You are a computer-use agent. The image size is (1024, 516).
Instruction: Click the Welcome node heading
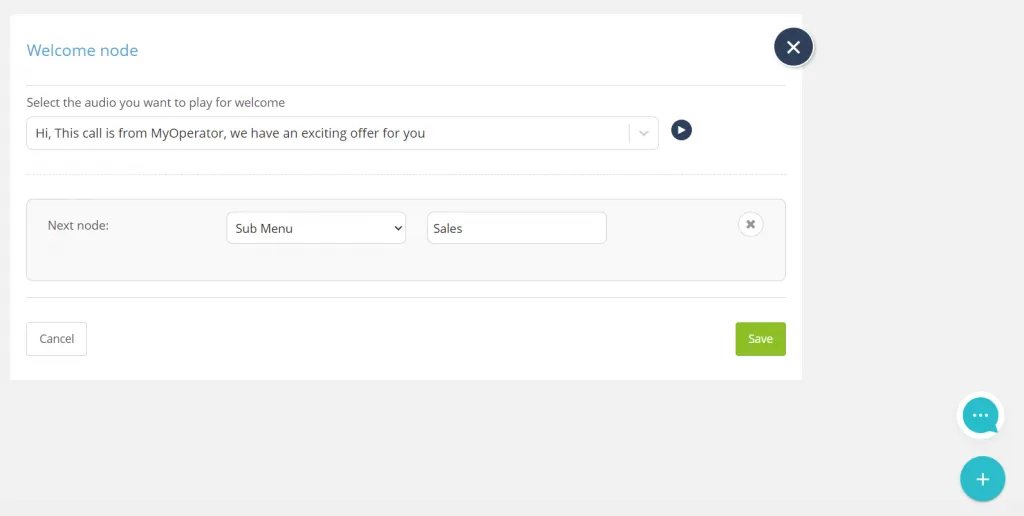pyautogui.click(x=82, y=50)
